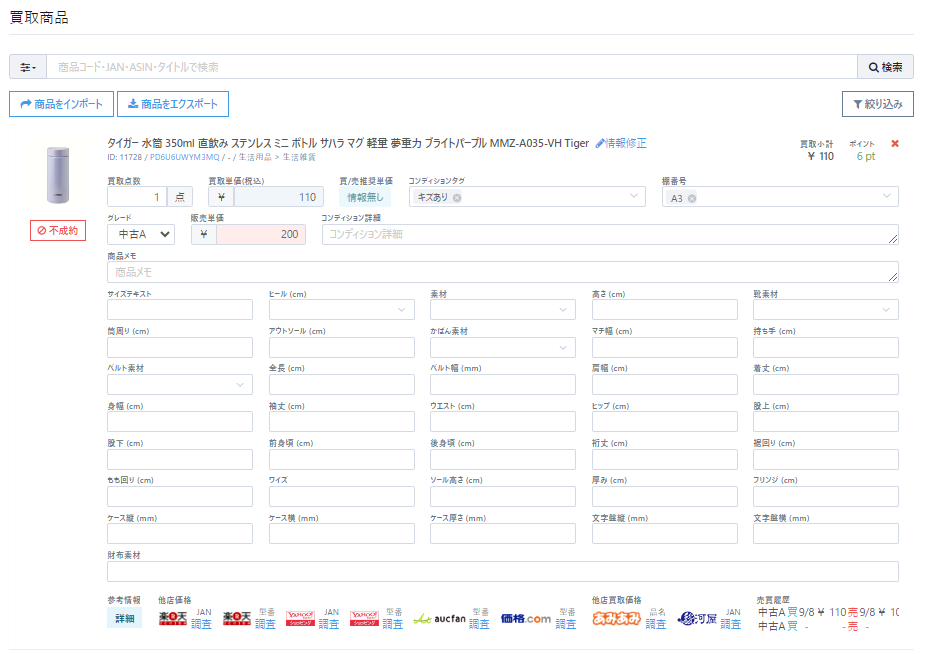Click the 情報修正 edit link
926x654 pixels.
click(621, 143)
